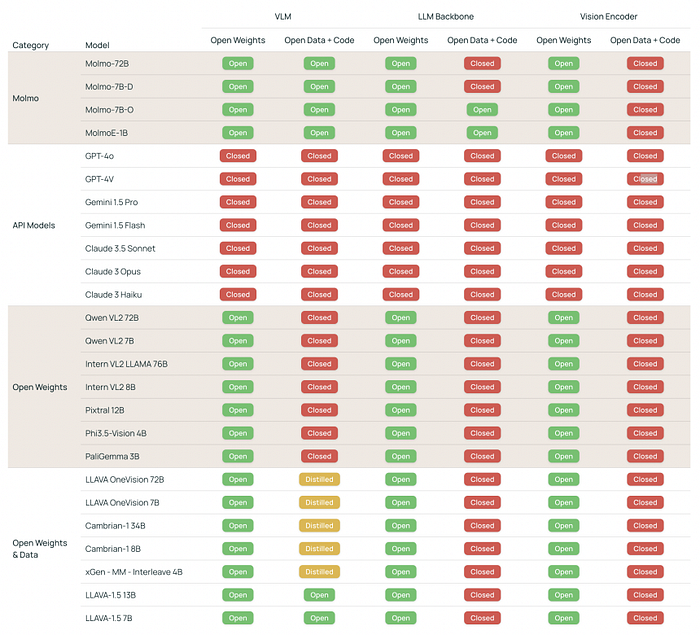Select the GPT-4o model name
The image size is (700, 635).
point(99,156)
